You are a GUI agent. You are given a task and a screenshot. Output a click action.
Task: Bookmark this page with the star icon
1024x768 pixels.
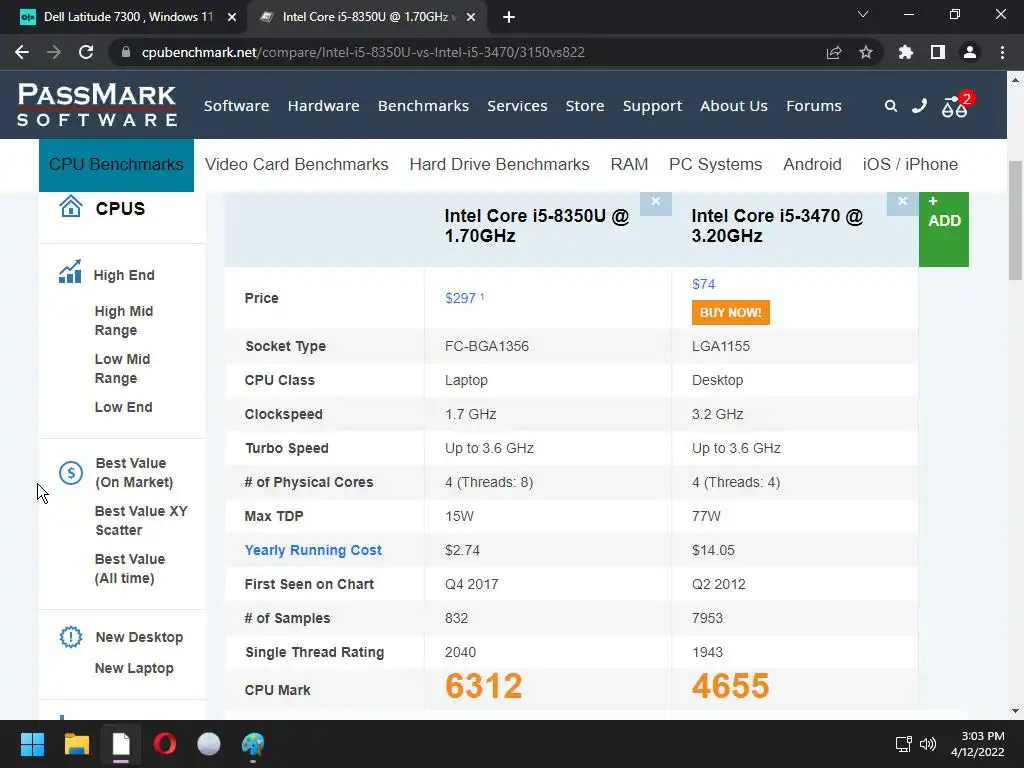point(866,52)
